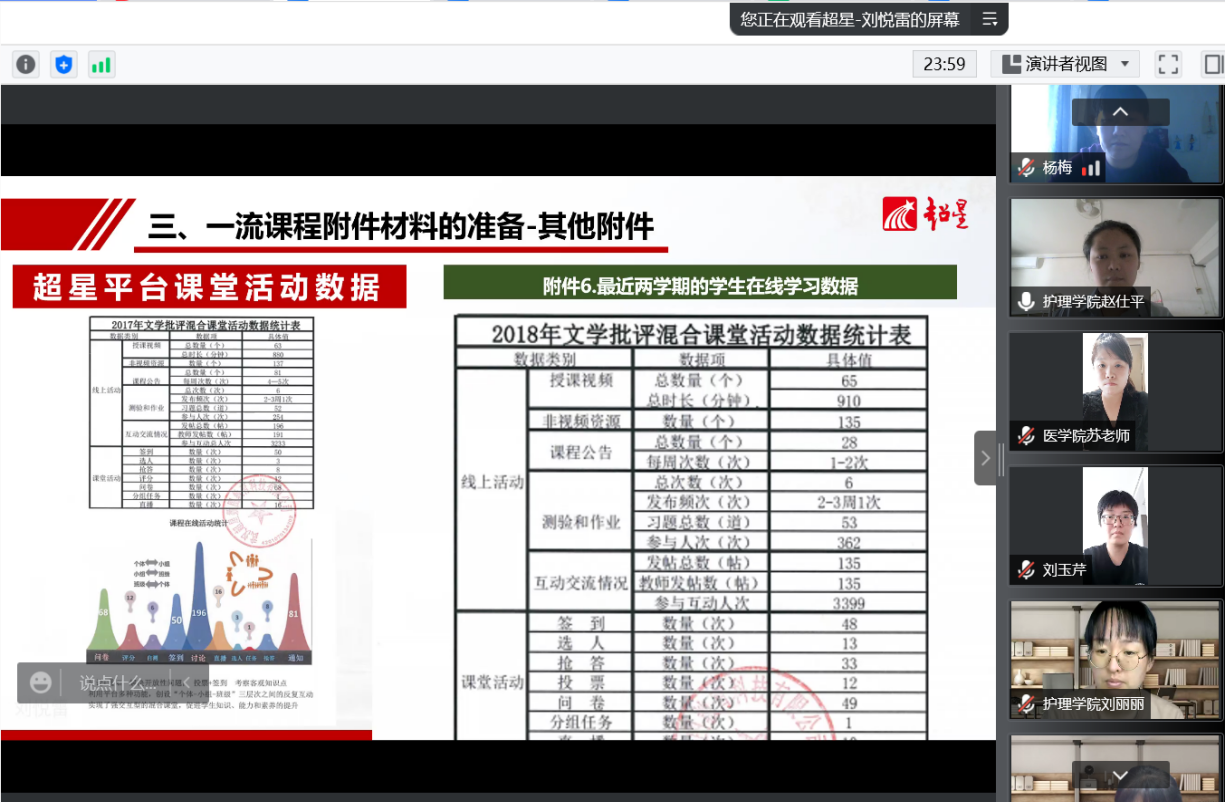Collapse the chat box with left chevron
Image resolution: width=1225 pixels, height=802 pixels.
pos(186,683)
